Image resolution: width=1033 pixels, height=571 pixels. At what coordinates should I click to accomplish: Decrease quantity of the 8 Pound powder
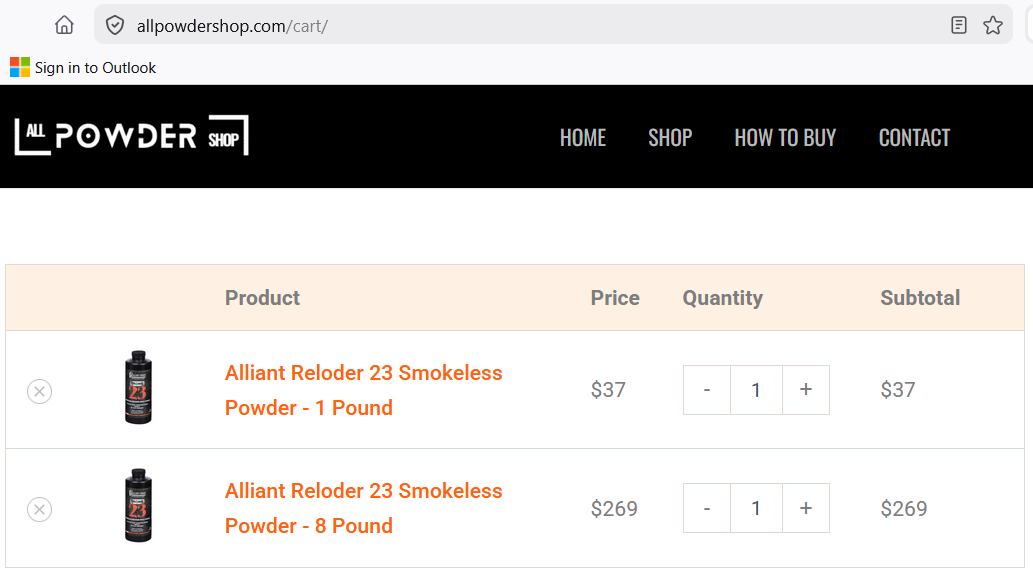(x=707, y=508)
